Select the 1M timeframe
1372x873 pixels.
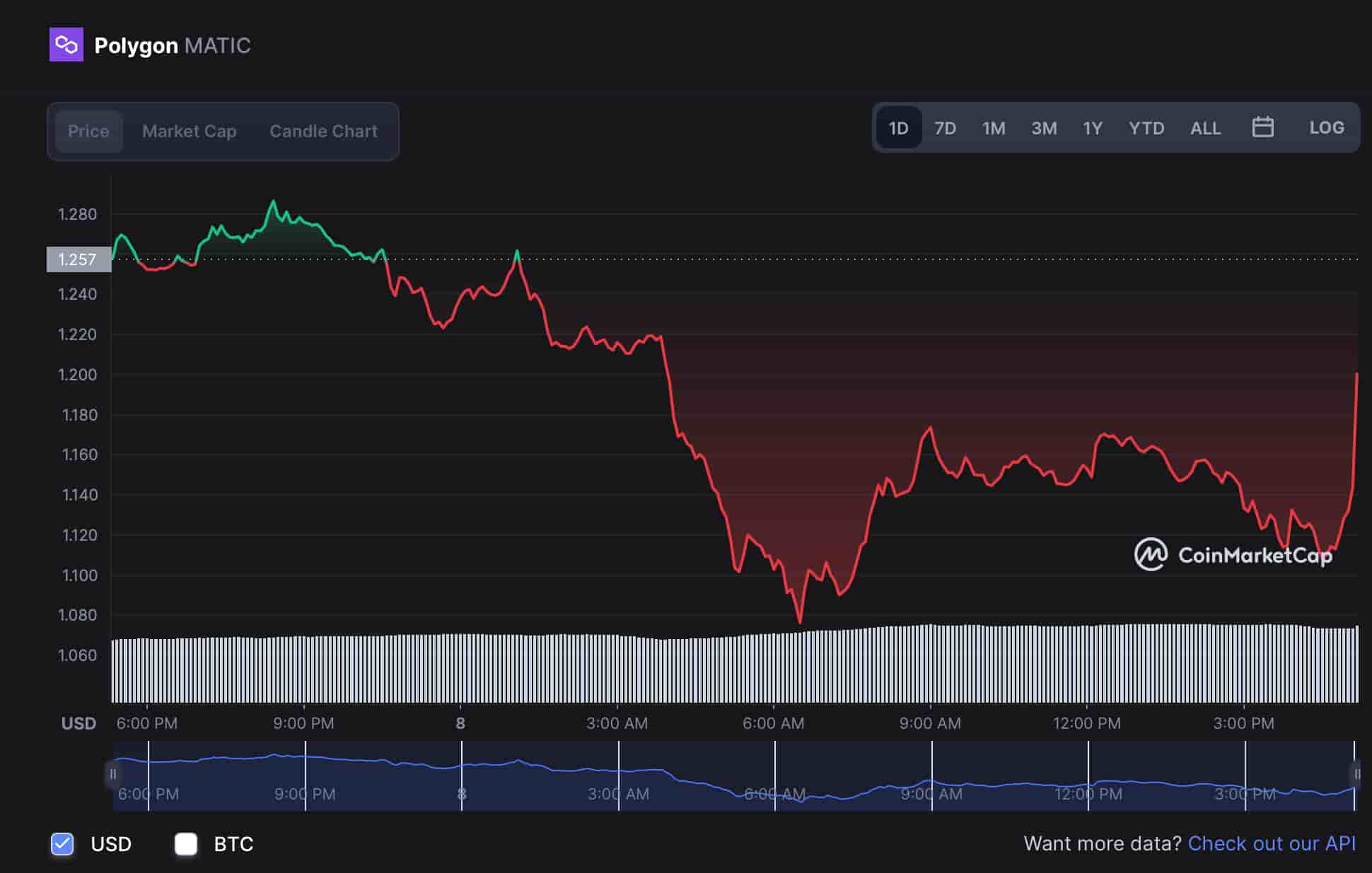[x=994, y=127]
